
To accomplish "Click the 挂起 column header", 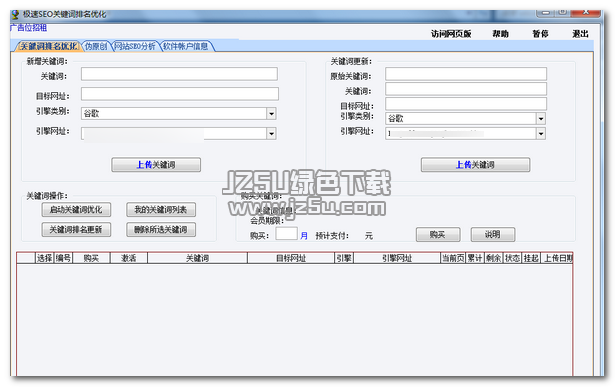I will (531, 258).
